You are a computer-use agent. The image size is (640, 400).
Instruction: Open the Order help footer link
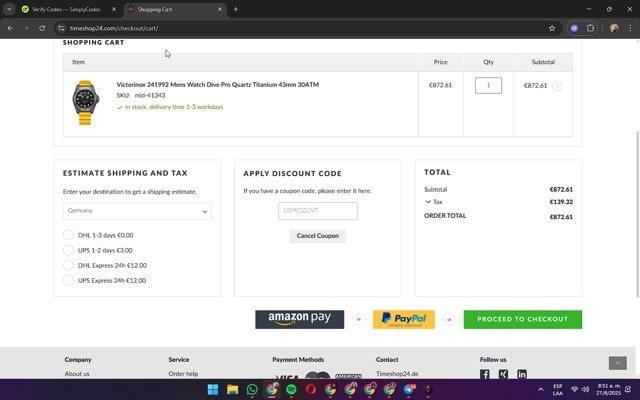point(183,373)
